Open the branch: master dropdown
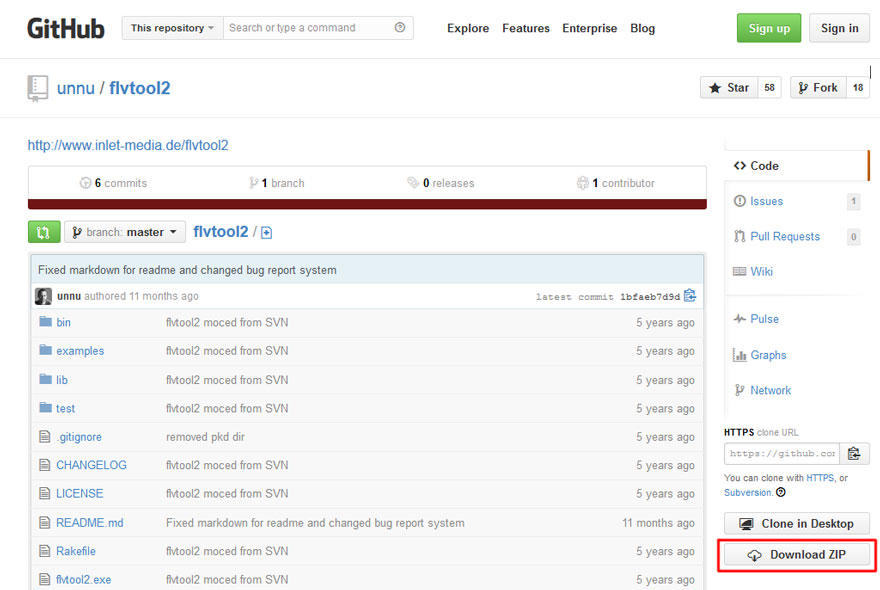 (125, 232)
